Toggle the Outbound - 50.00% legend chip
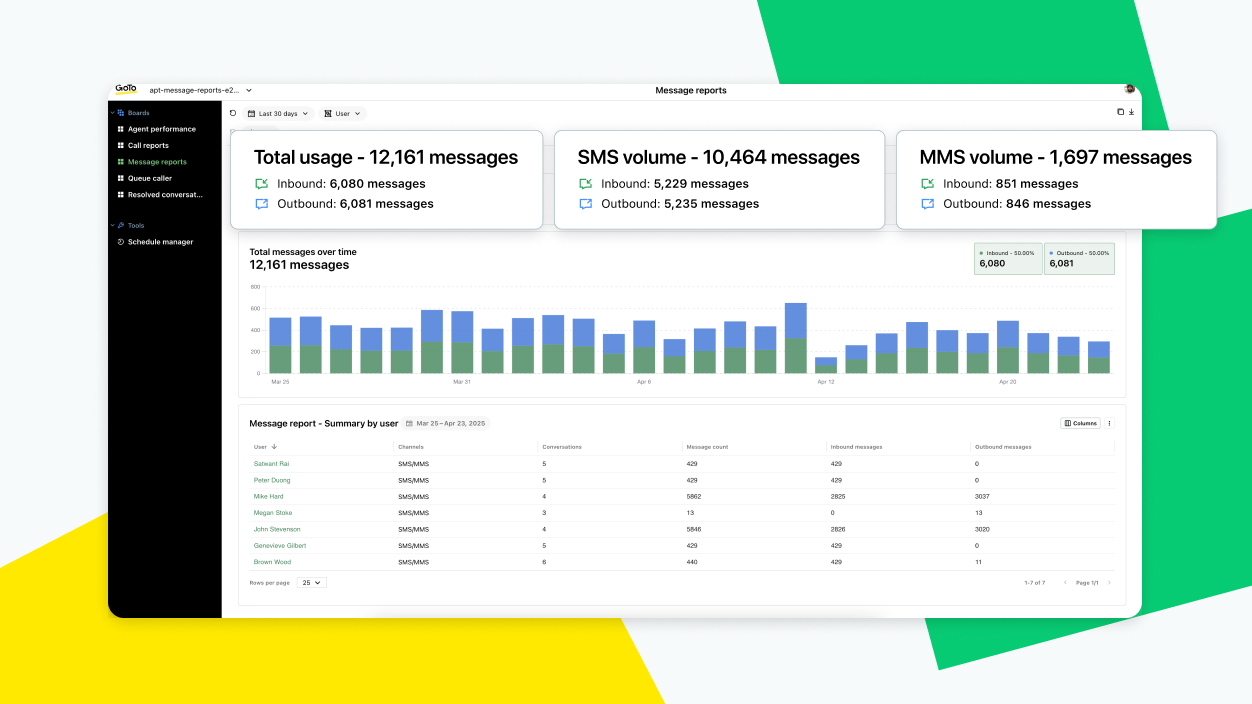 tap(1079, 258)
